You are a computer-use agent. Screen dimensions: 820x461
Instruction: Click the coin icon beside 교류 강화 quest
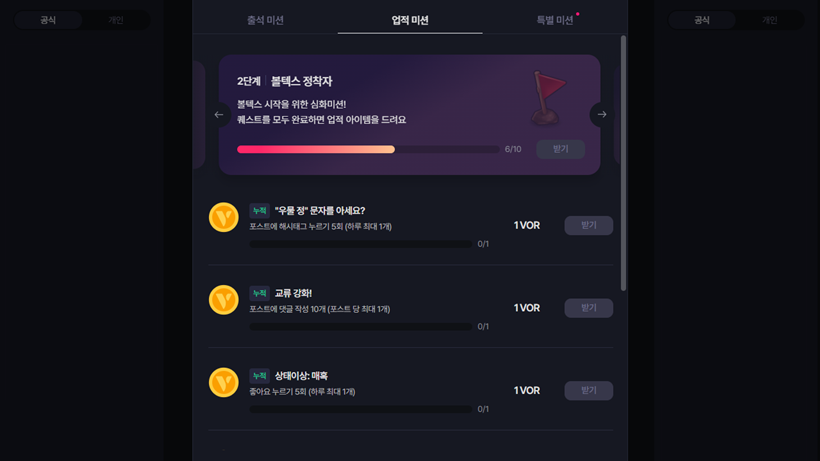pos(224,300)
